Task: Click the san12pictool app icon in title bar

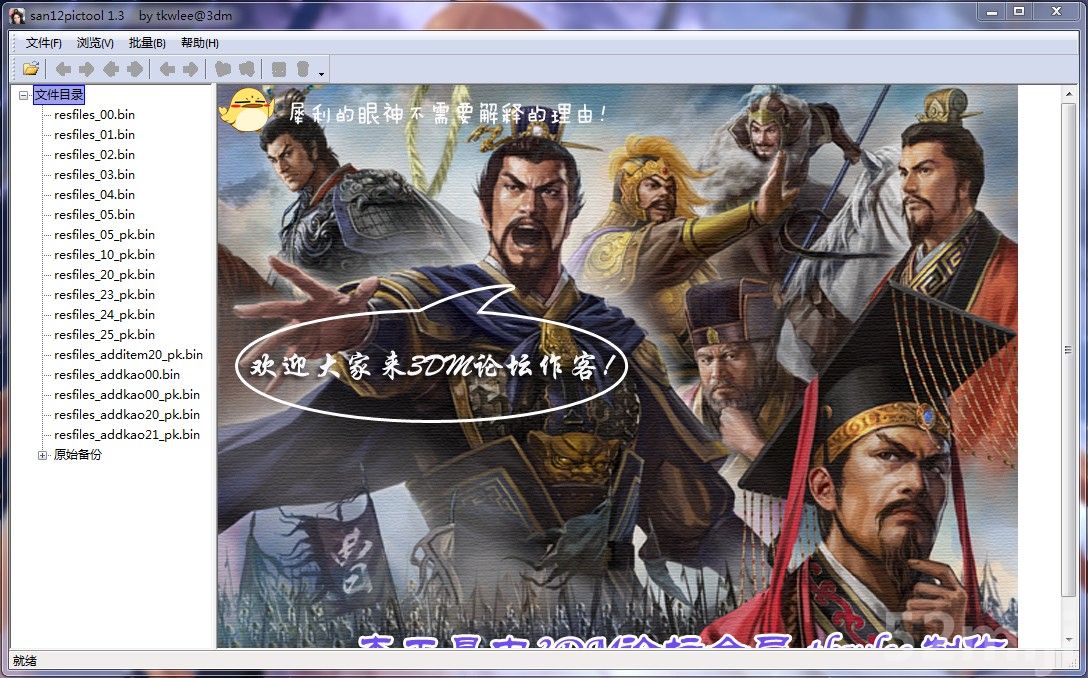Action: tap(17, 12)
